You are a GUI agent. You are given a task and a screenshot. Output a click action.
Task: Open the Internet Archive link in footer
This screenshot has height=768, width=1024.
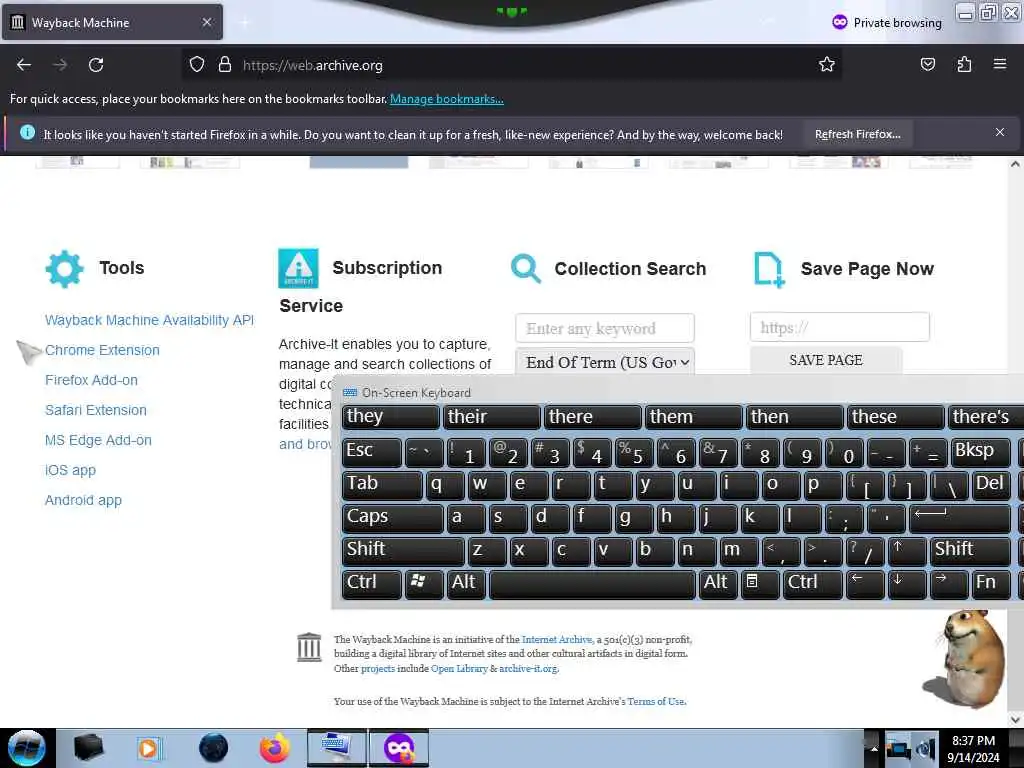tap(556, 639)
